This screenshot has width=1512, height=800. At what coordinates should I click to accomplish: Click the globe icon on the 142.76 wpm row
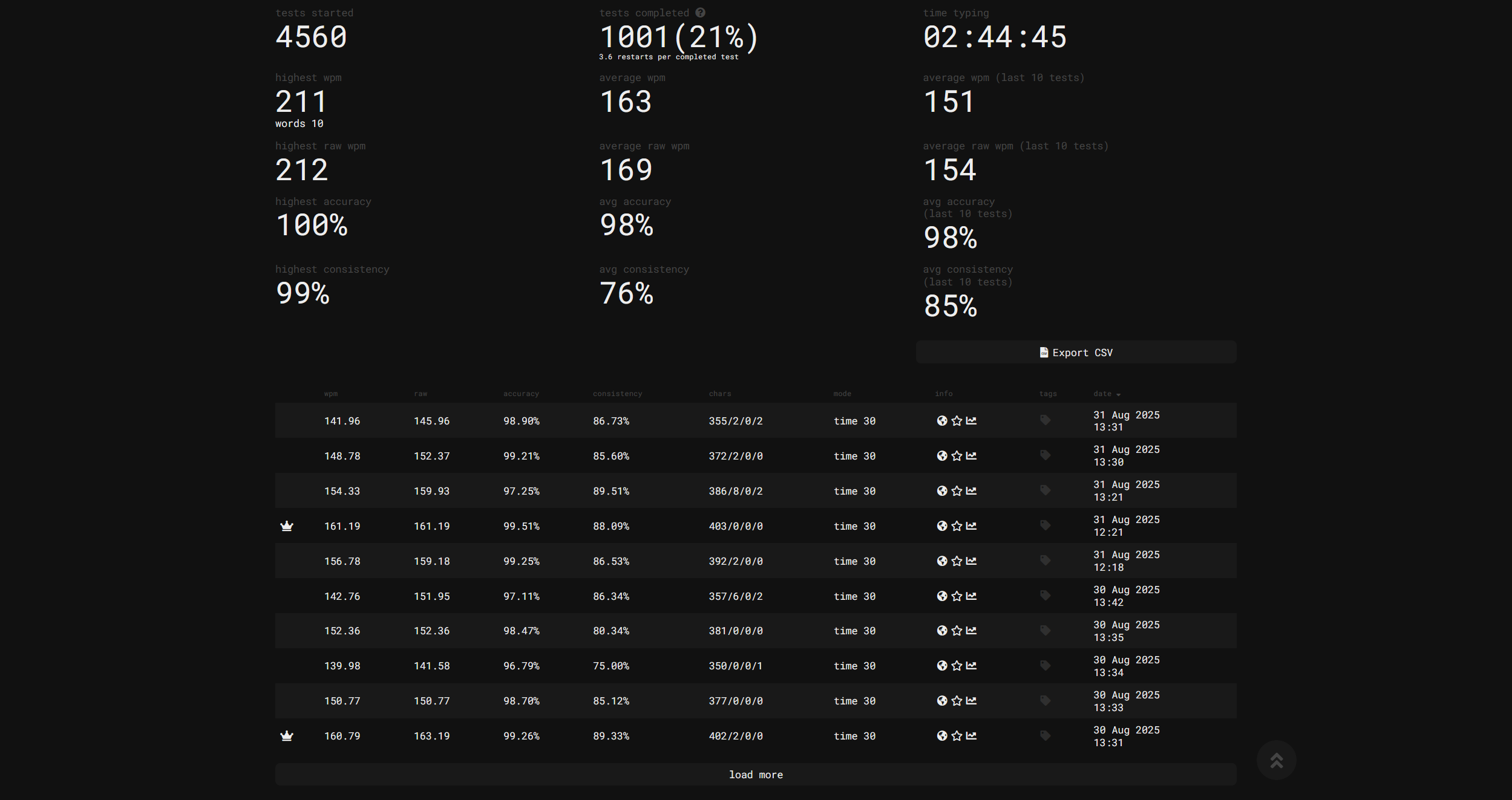tap(942, 596)
